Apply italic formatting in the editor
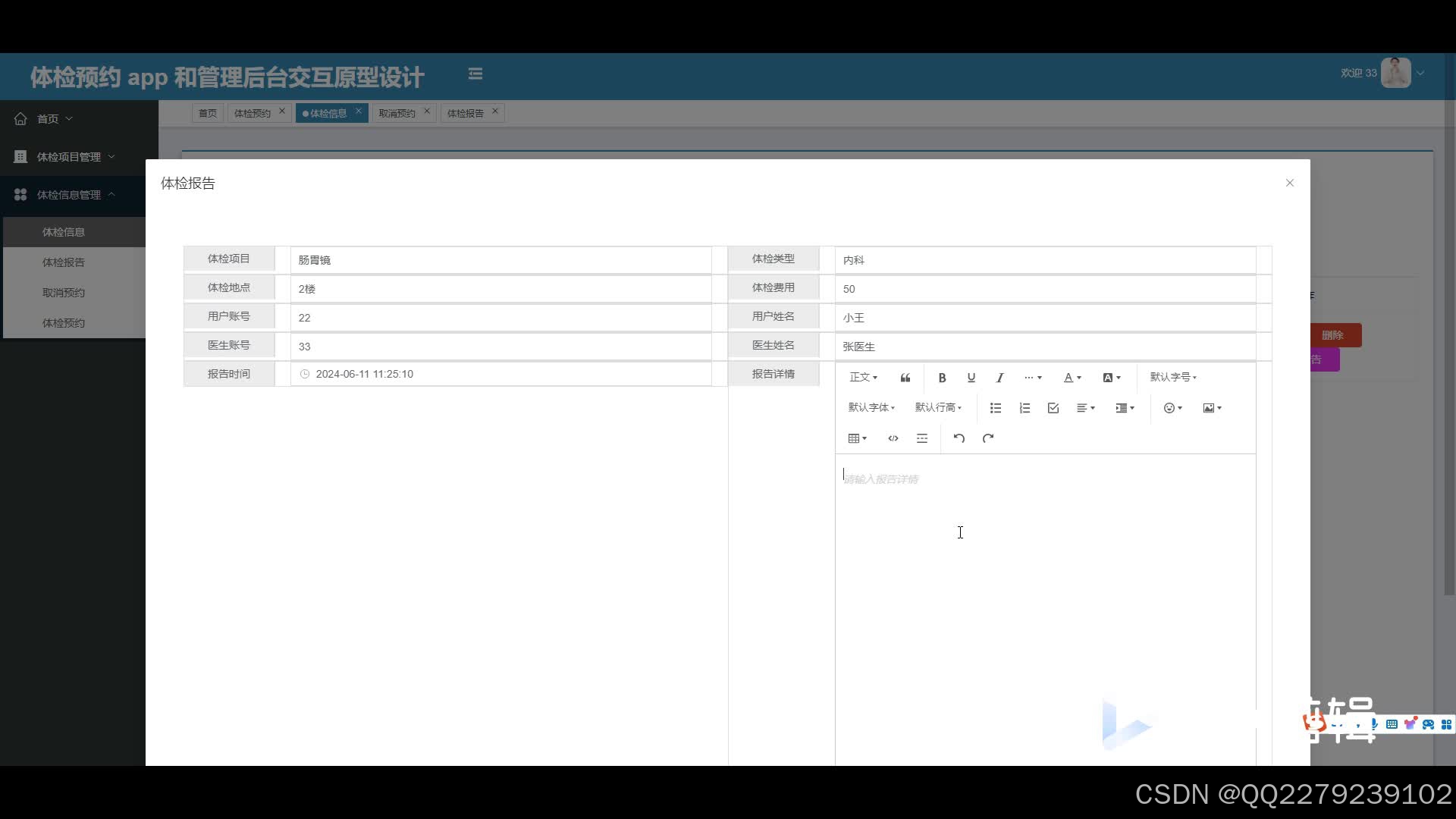The image size is (1456, 819). pyautogui.click(x=999, y=378)
